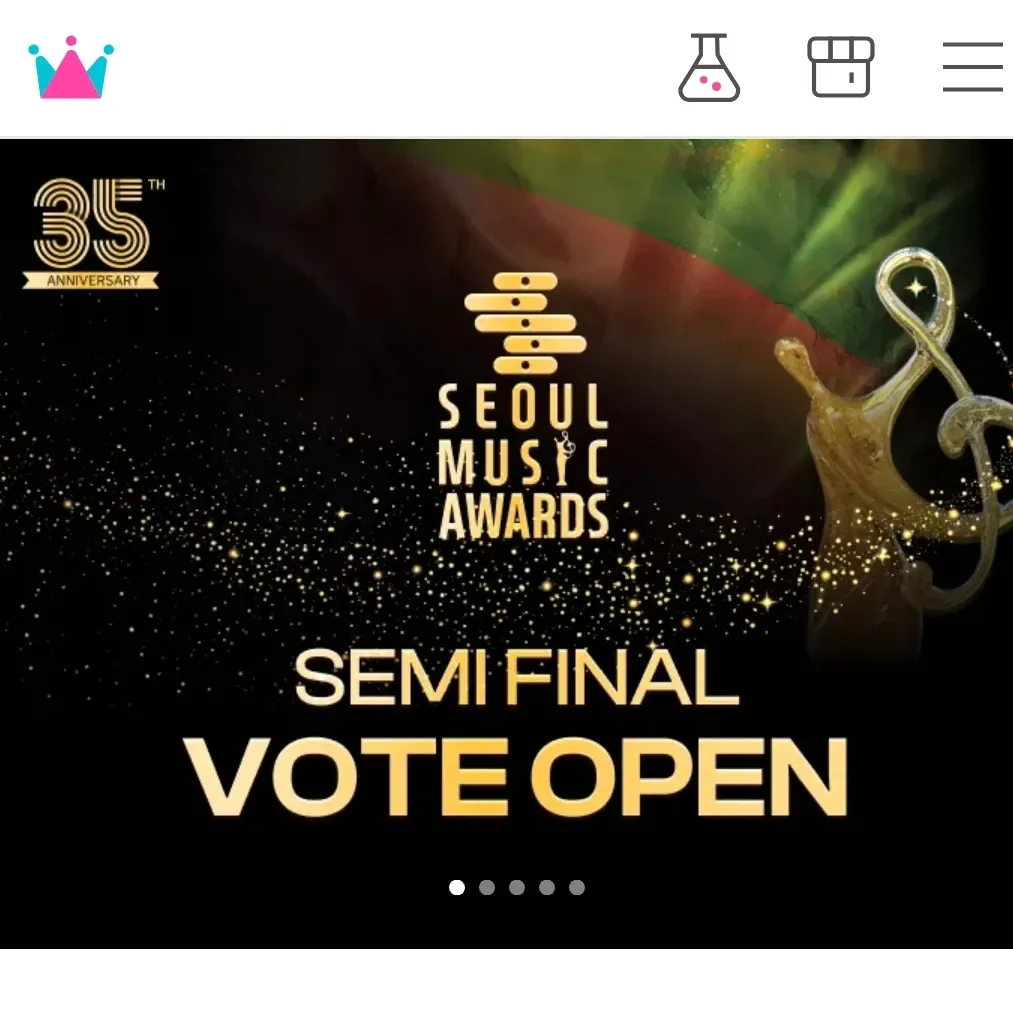
Task: Click the SEOUL text in logo
Action: pyautogui.click(x=523, y=407)
